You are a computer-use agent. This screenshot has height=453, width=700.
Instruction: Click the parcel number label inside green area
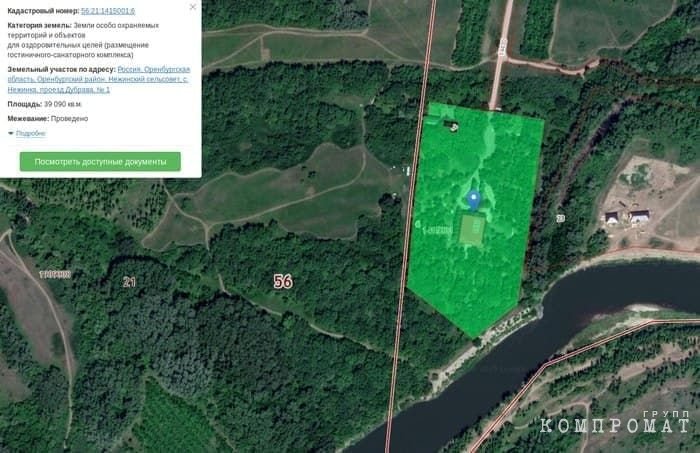coord(436,230)
